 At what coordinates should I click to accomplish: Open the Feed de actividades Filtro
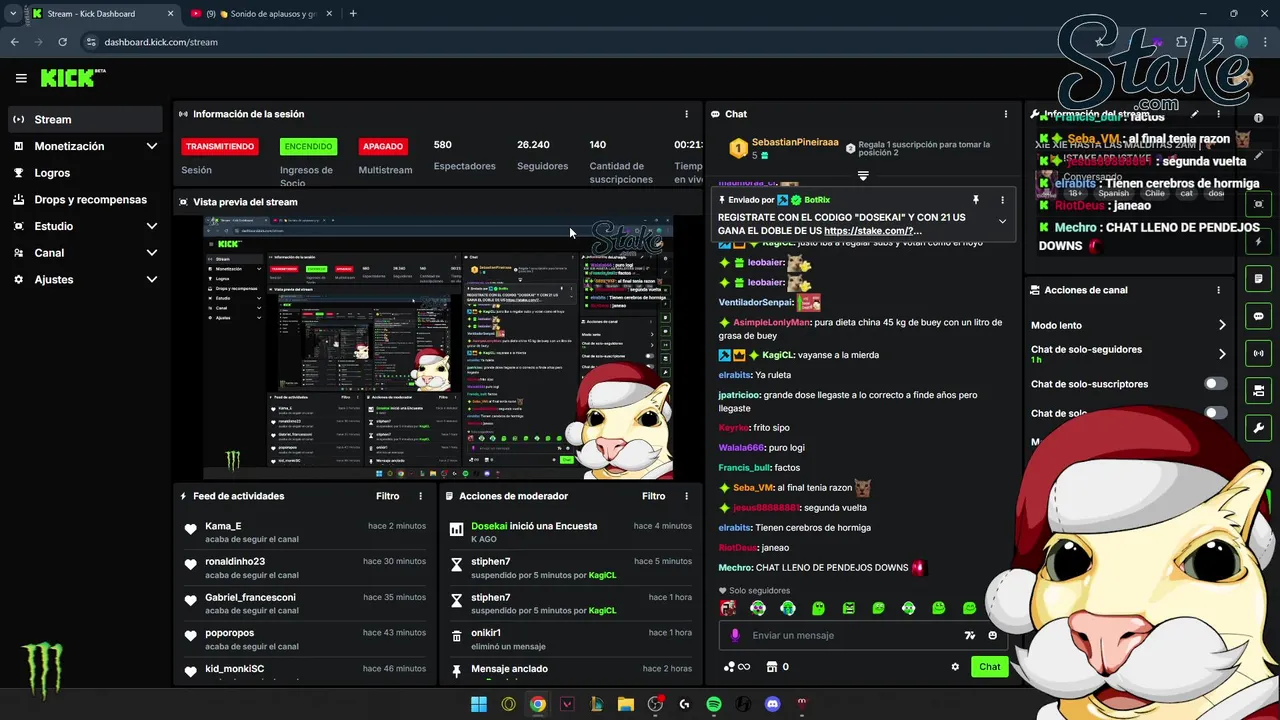click(x=387, y=496)
